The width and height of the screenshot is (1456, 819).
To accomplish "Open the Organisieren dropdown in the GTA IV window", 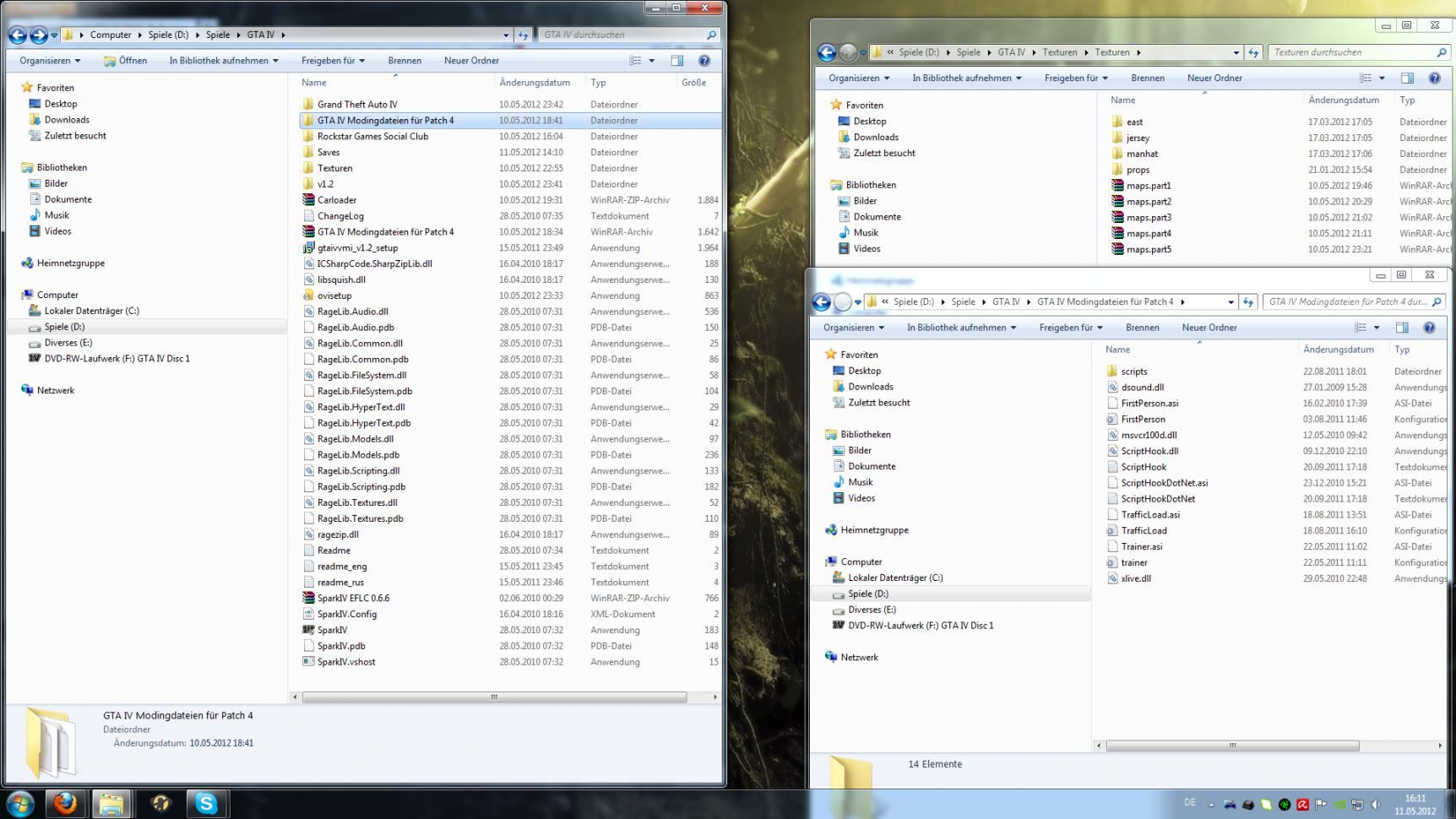I will tap(50, 61).
